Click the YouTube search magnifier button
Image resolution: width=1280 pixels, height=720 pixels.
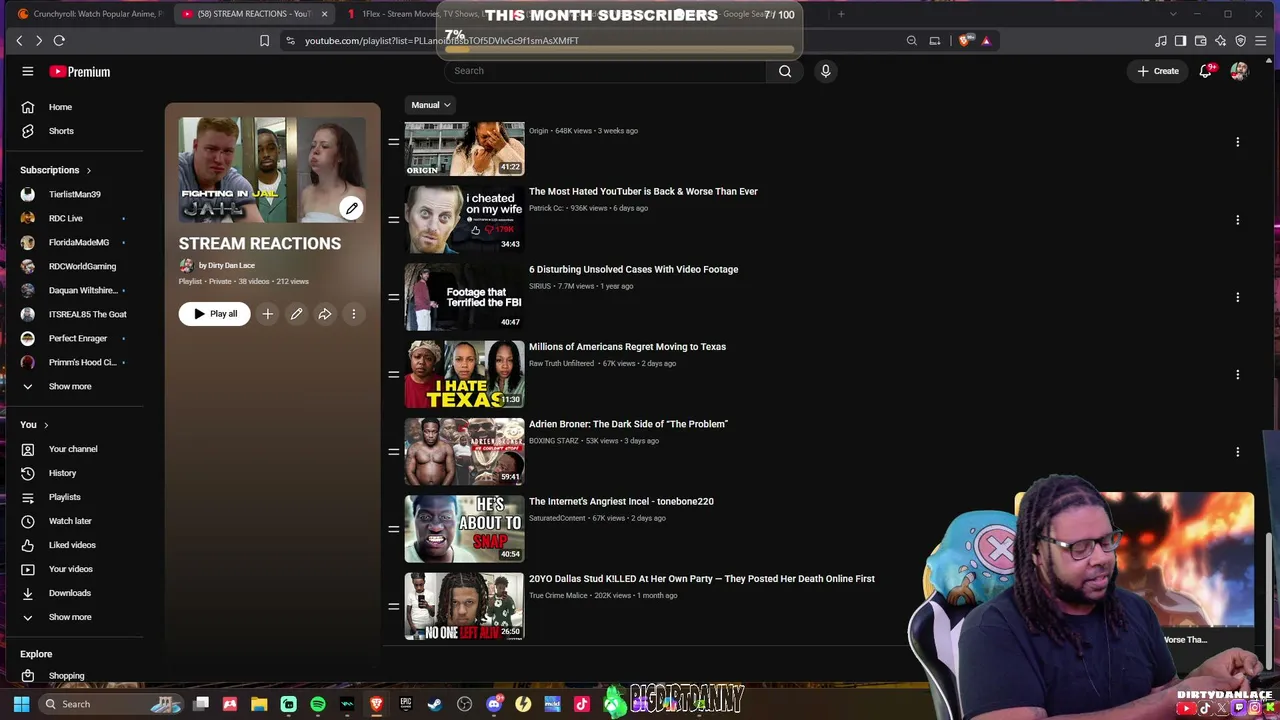tap(785, 71)
